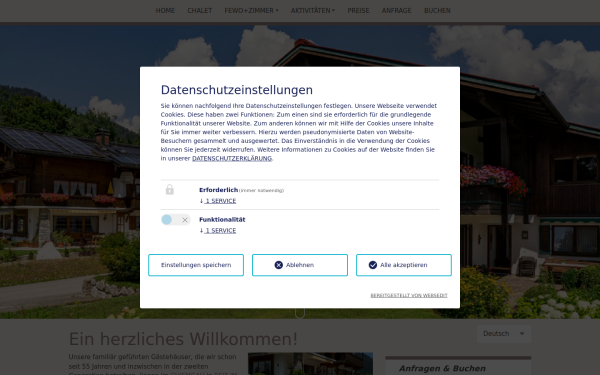Click the lock icon beside Erforderlich
The image size is (600, 375).
(170, 190)
